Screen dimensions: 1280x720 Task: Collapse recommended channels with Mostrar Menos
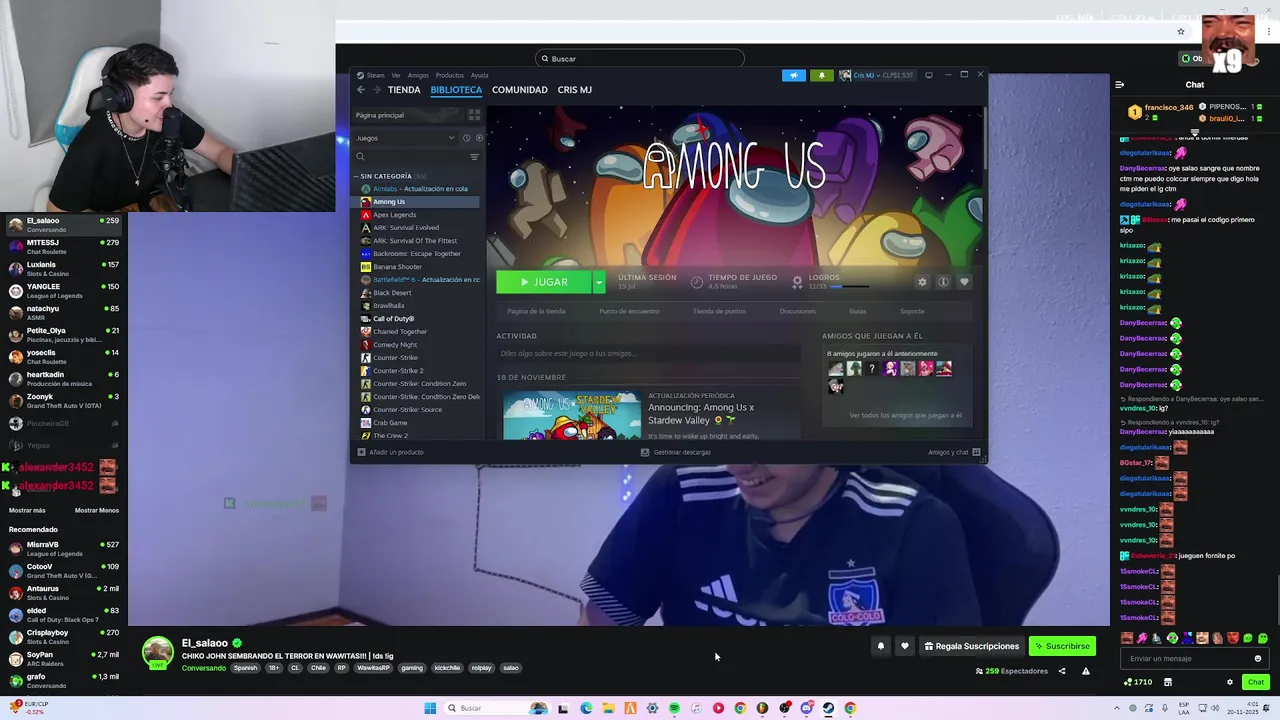pyautogui.click(x=97, y=510)
